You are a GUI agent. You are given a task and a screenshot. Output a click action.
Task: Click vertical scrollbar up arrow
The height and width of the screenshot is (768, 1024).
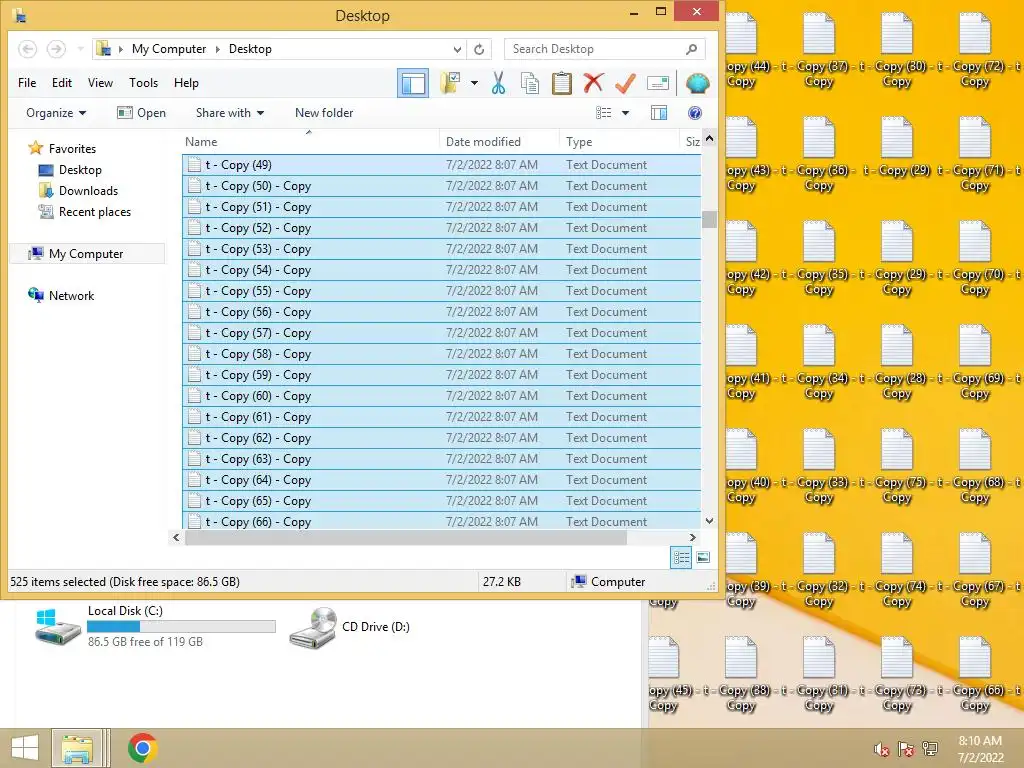(x=709, y=138)
